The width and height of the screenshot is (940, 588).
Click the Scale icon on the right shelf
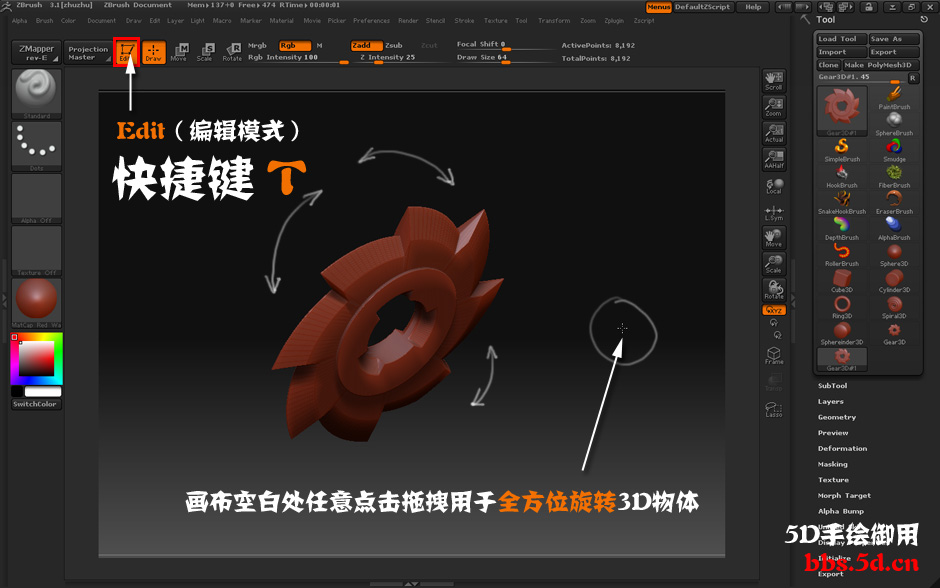click(x=774, y=264)
